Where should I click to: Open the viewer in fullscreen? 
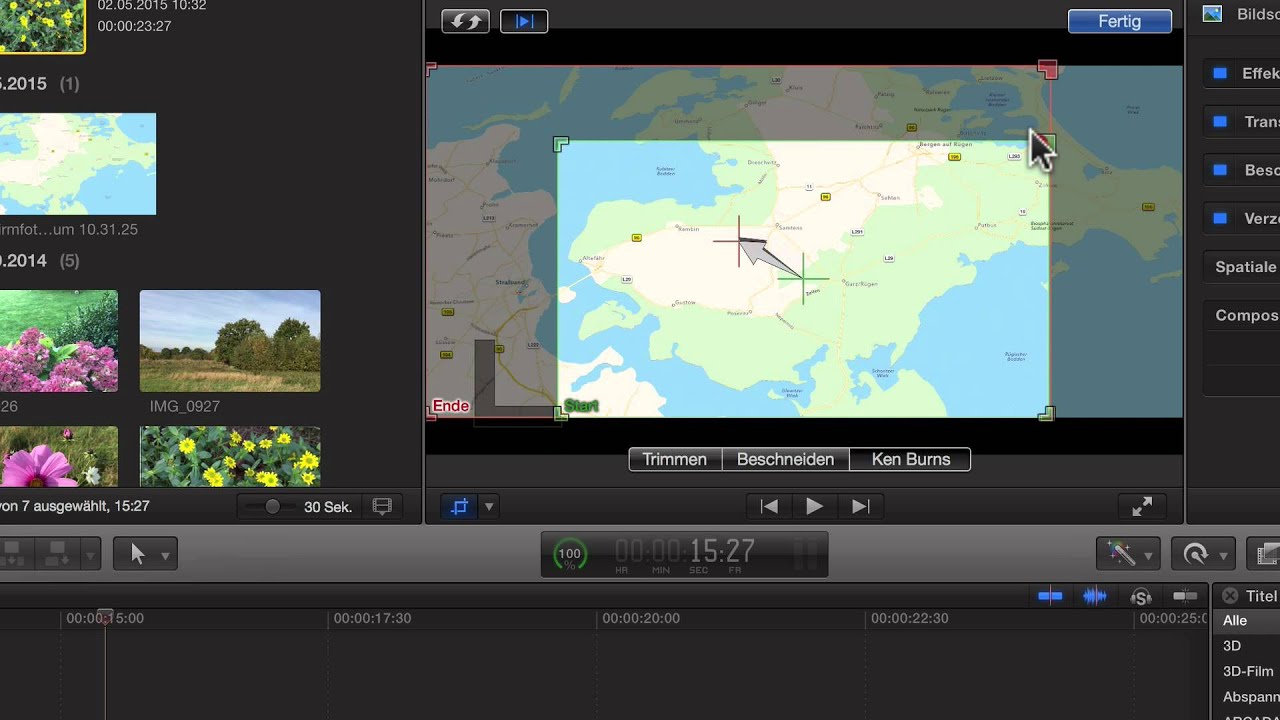[1142, 507]
